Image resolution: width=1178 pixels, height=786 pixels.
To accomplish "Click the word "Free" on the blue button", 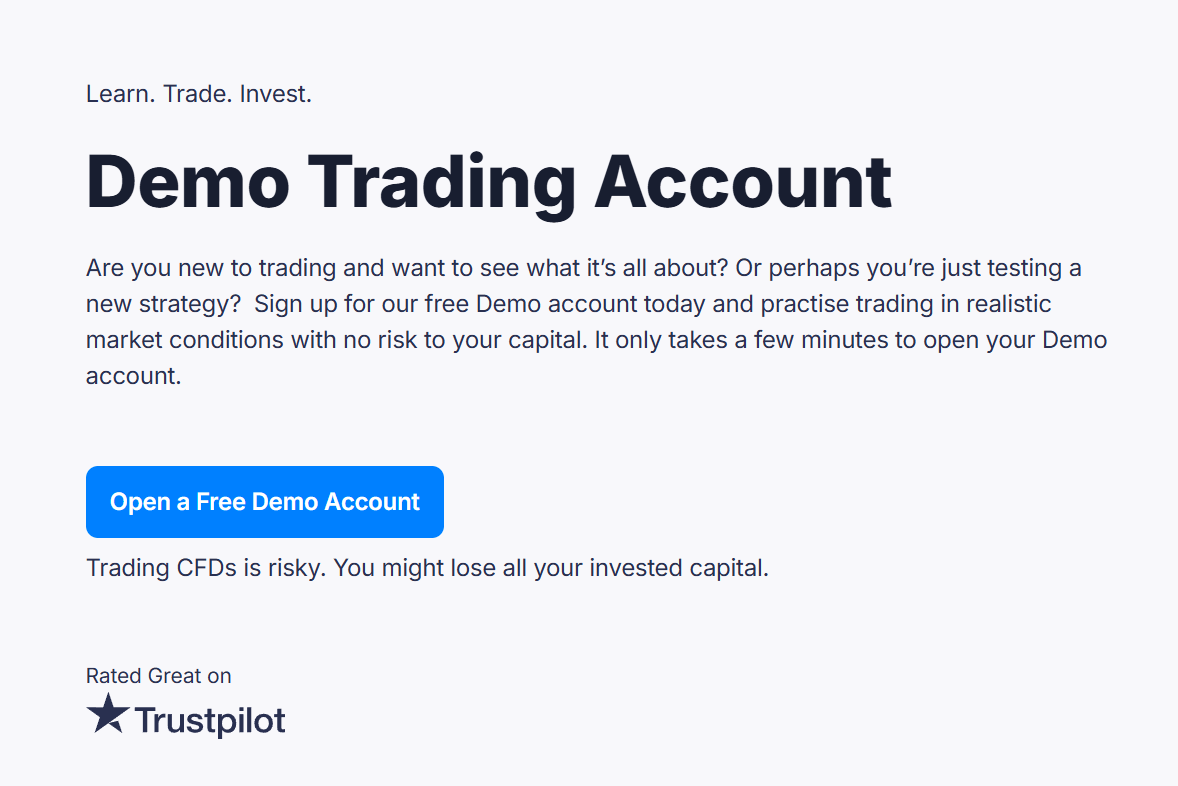I will 221,502.
